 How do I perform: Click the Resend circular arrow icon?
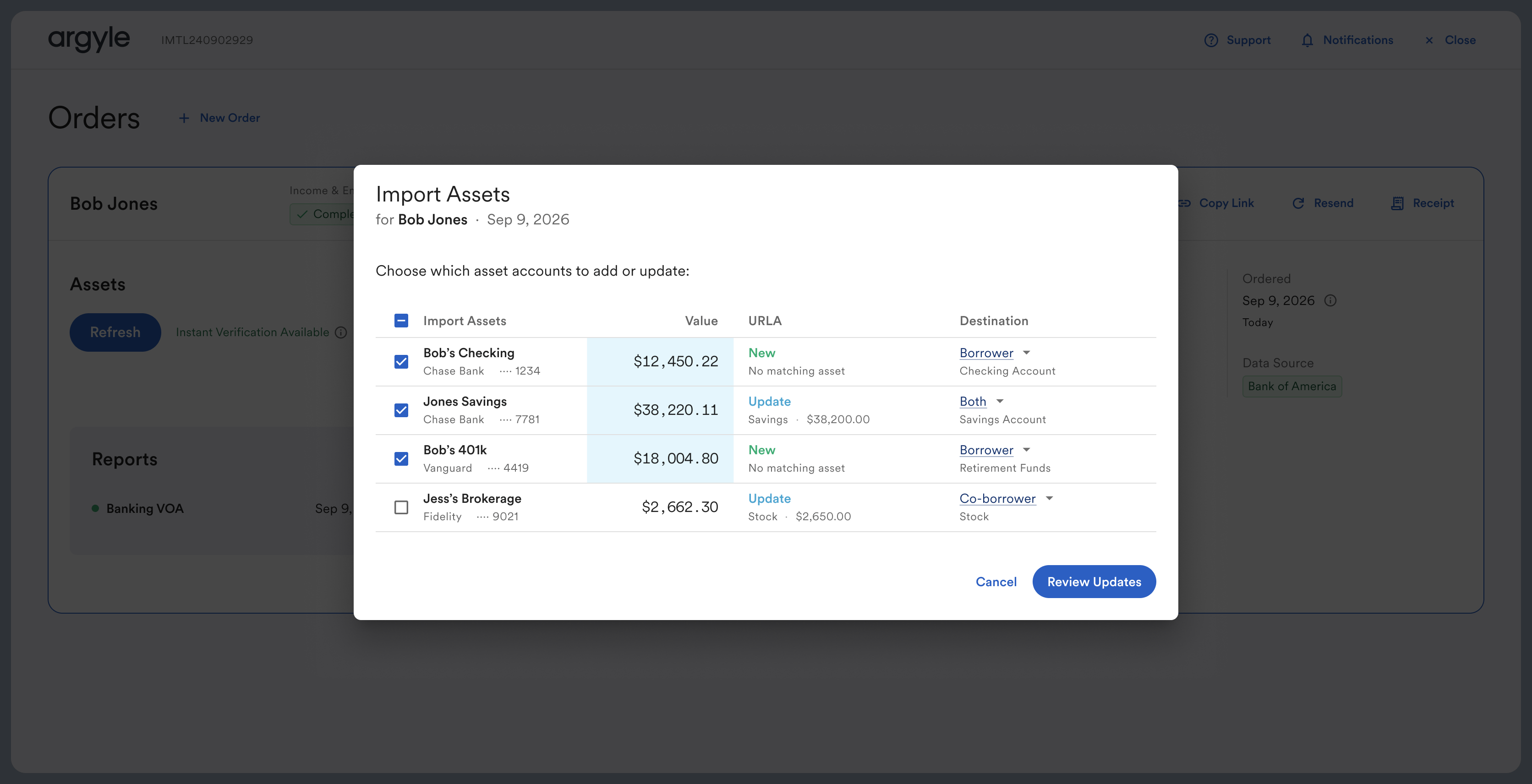(1298, 203)
